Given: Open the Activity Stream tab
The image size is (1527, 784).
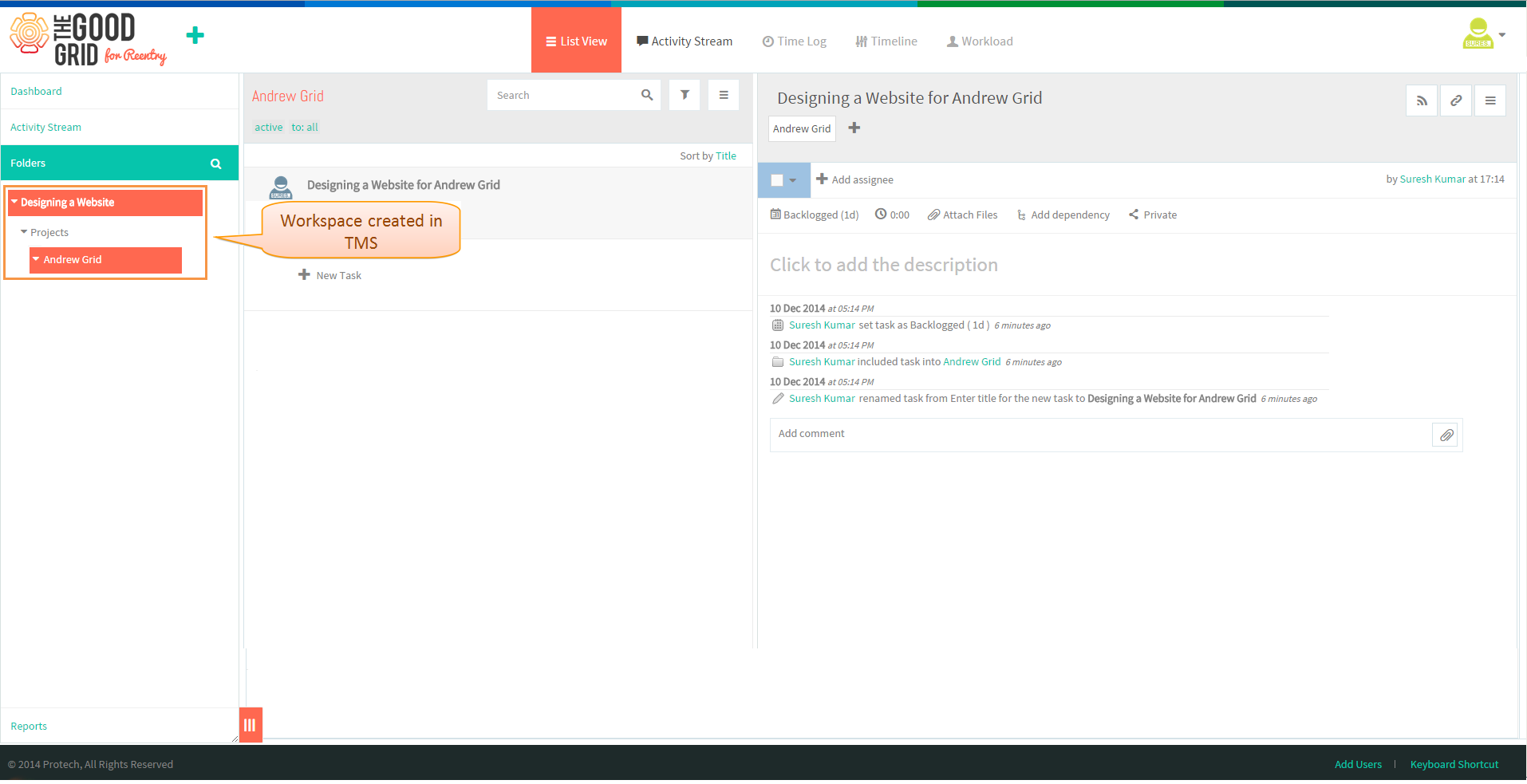Looking at the screenshot, I should (684, 41).
